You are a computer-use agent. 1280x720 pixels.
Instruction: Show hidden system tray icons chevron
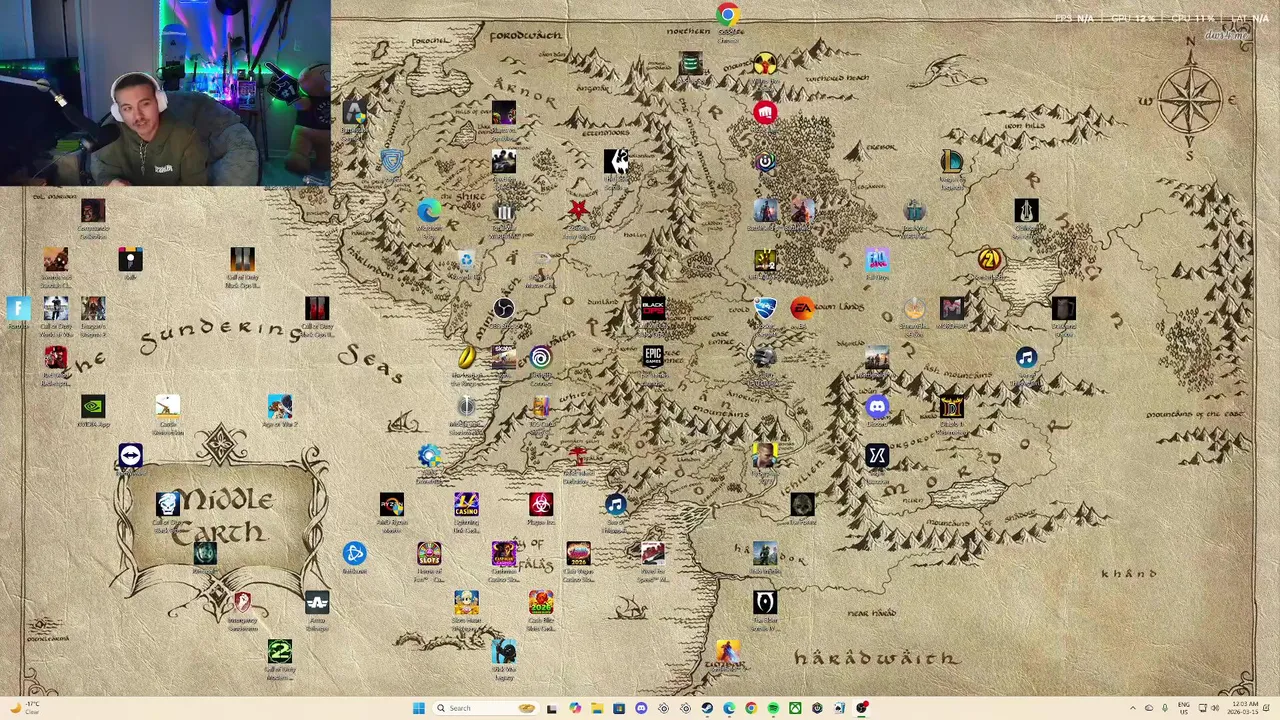click(1133, 708)
